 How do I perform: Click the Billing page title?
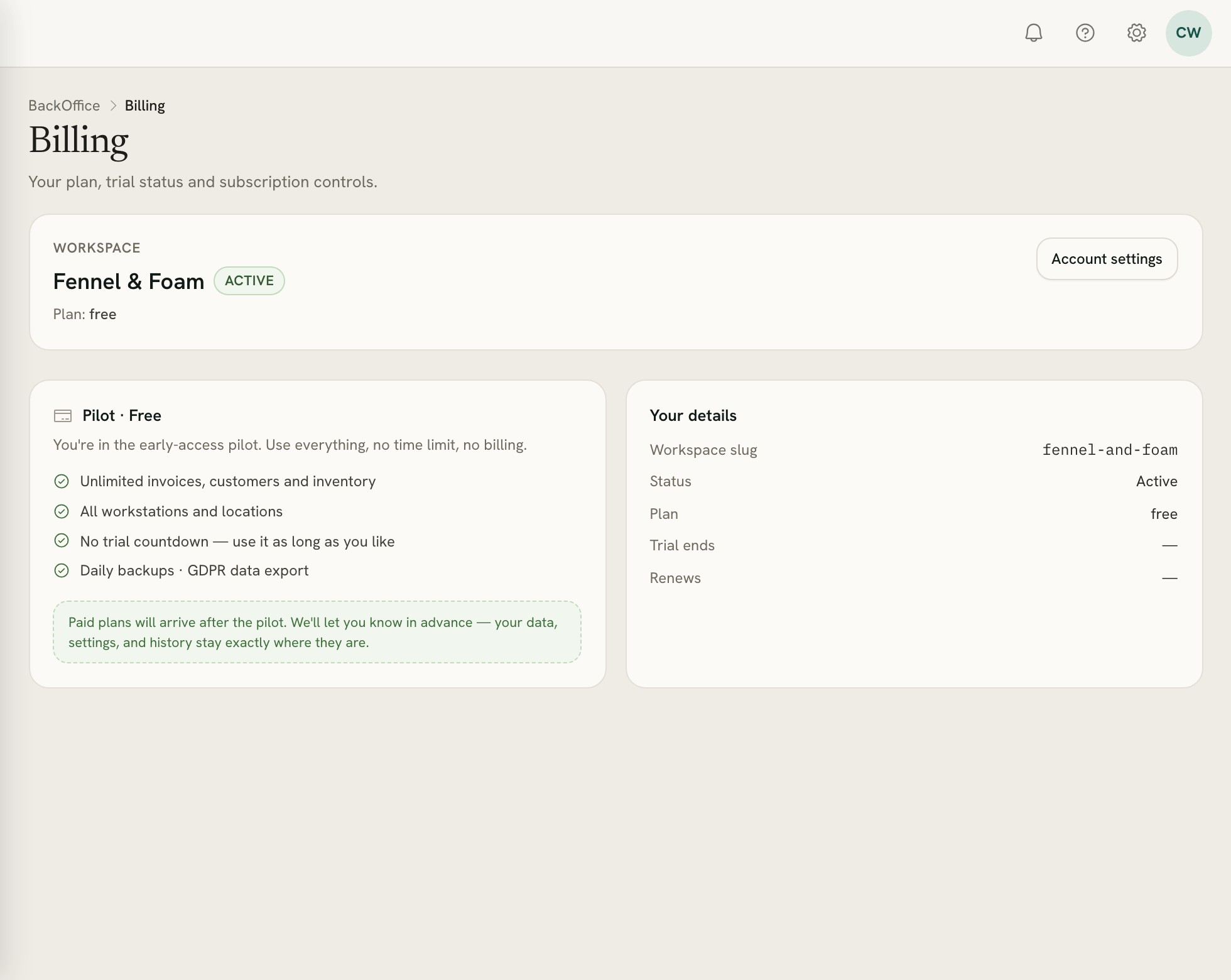(79, 141)
